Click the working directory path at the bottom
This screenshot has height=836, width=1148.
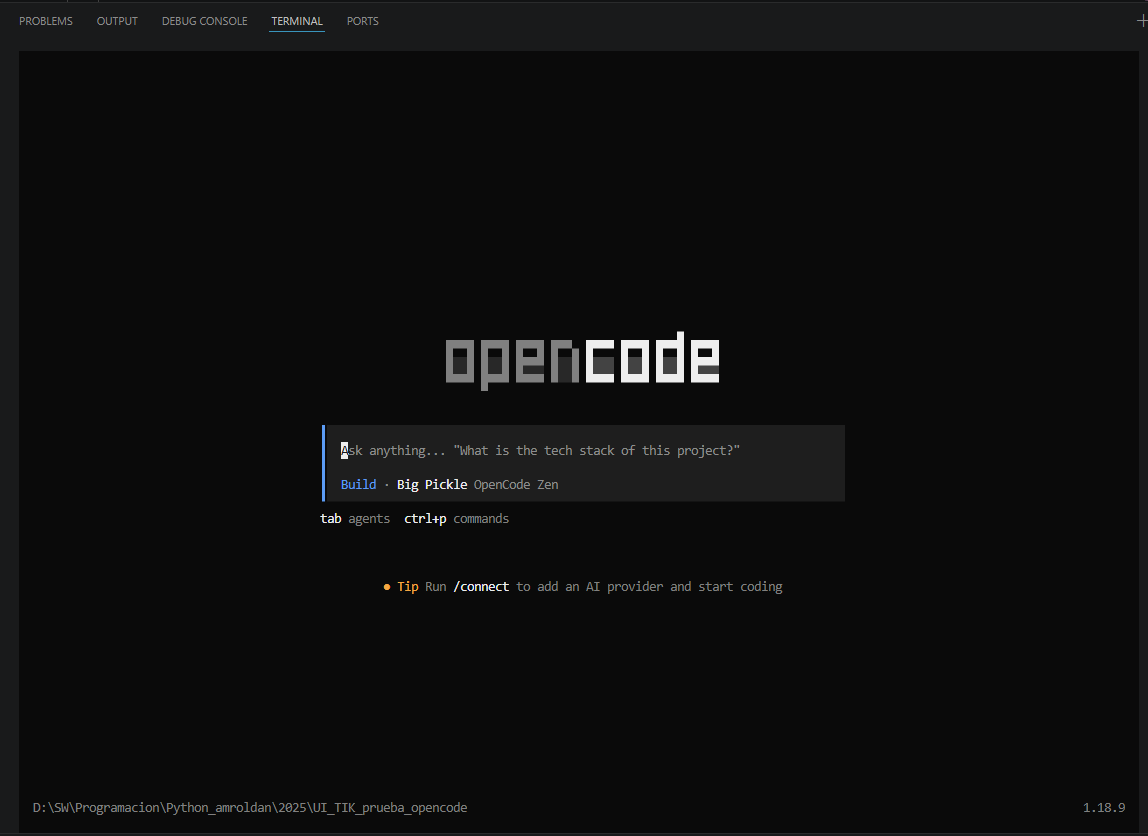pos(250,807)
